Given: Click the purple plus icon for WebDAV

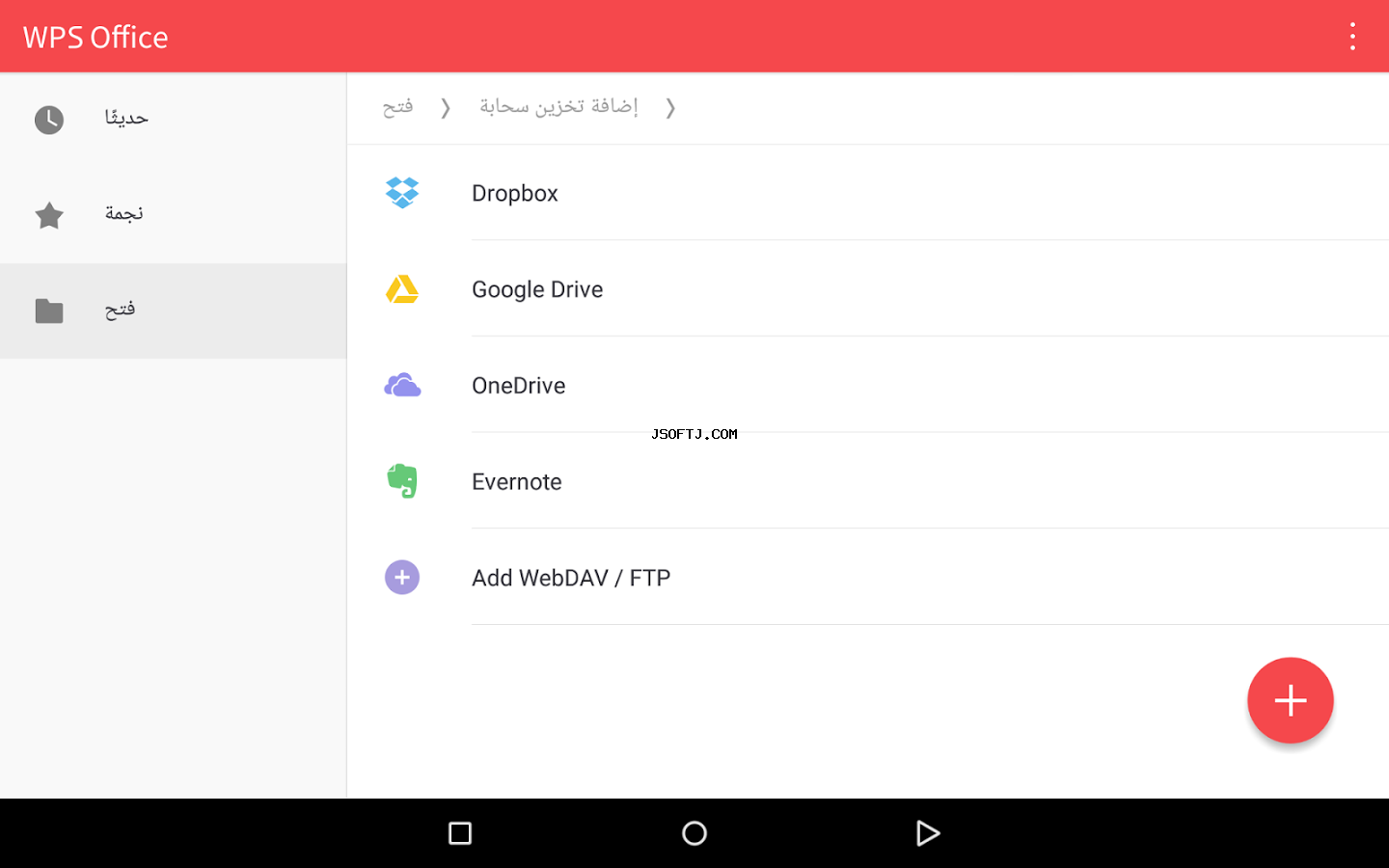Looking at the screenshot, I should pyautogui.click(x=402, y=578).
